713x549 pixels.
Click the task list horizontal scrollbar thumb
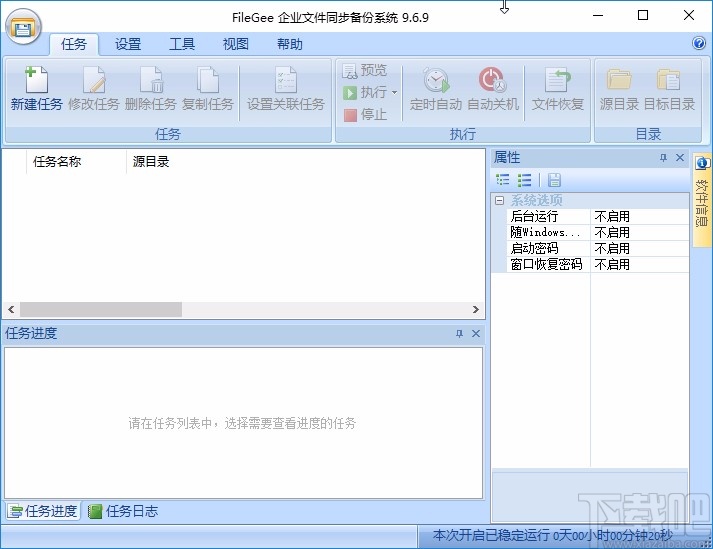pyautogui.click(x=101, y=310)
